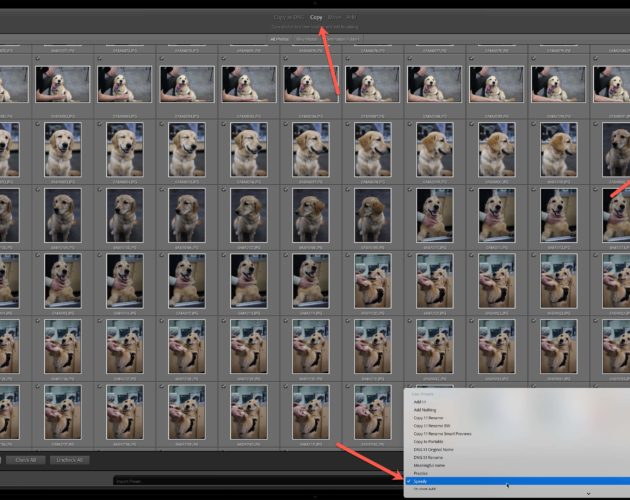Choose the Move import method
Screen dimensions: 630x500
(334, 17)
